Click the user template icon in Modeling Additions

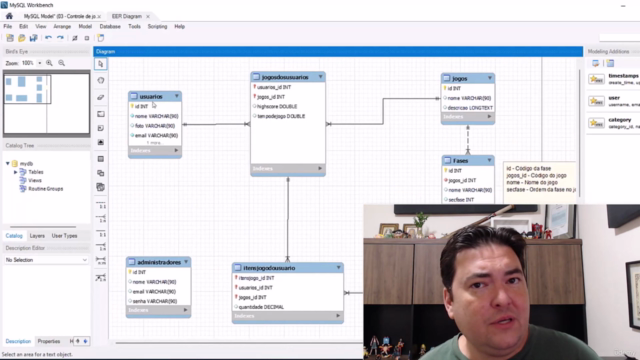coord(596,101)
